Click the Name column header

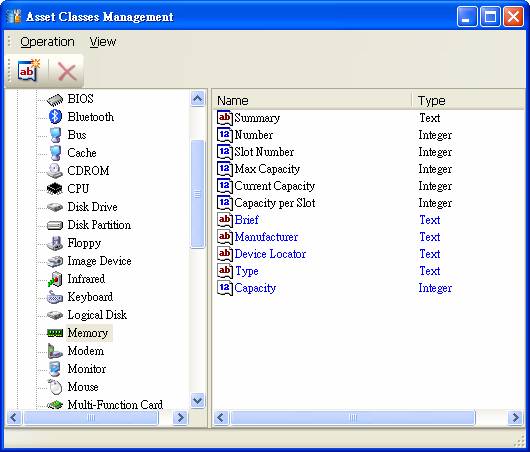(312, 100)
